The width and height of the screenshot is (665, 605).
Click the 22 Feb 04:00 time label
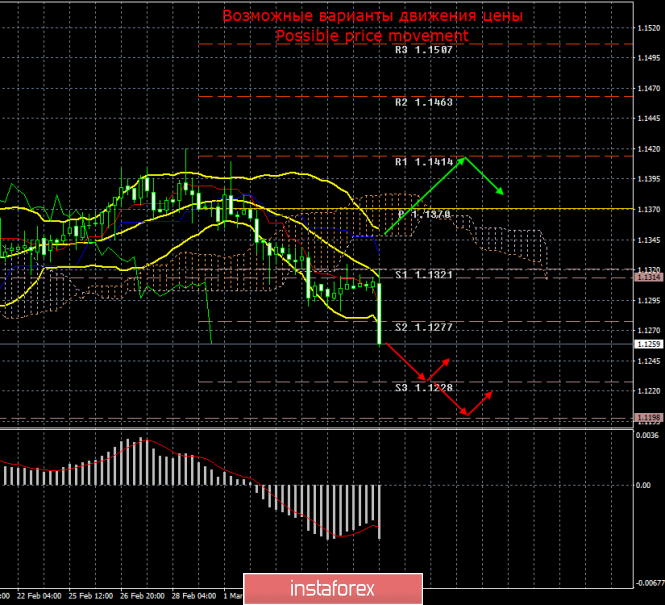(x=39, y=596)
